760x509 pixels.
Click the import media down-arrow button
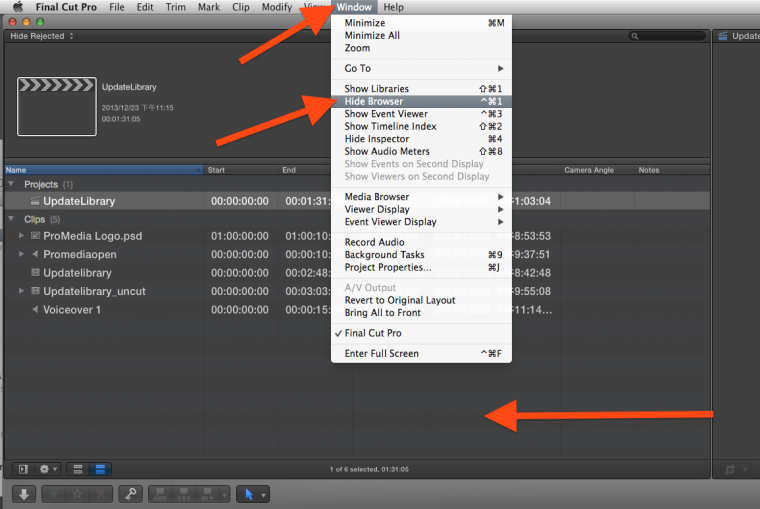pos(24,494)
